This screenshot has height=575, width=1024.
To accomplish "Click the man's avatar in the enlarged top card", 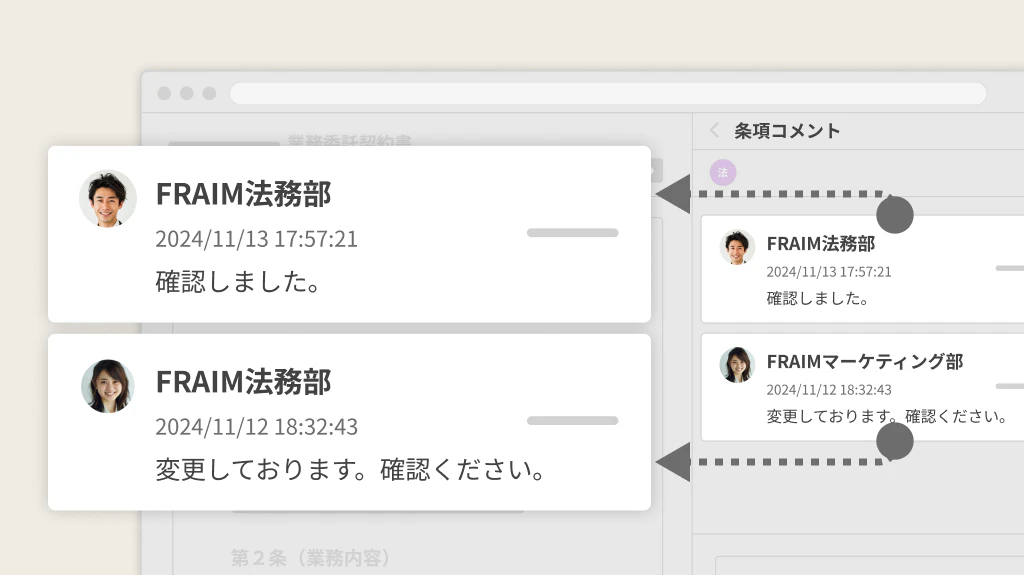I will pos(108,198).
